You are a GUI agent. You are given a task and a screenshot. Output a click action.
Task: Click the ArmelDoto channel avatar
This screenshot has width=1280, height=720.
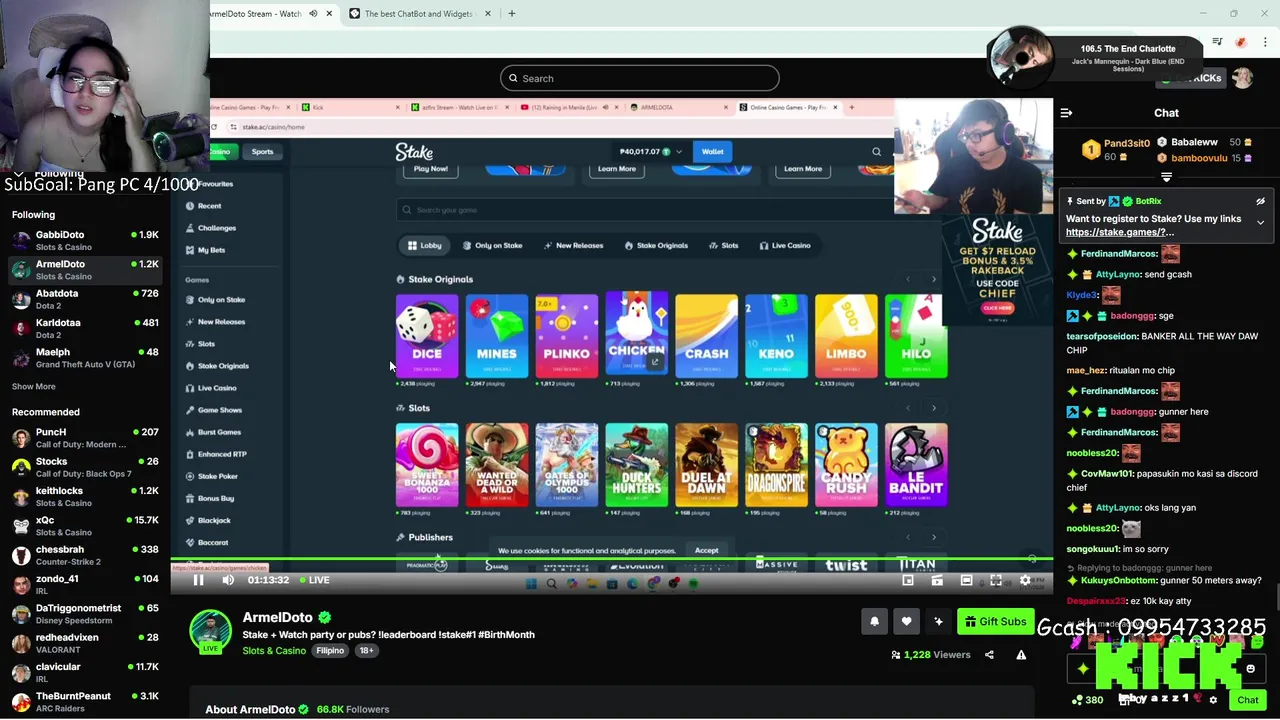[x=210, y=633]
